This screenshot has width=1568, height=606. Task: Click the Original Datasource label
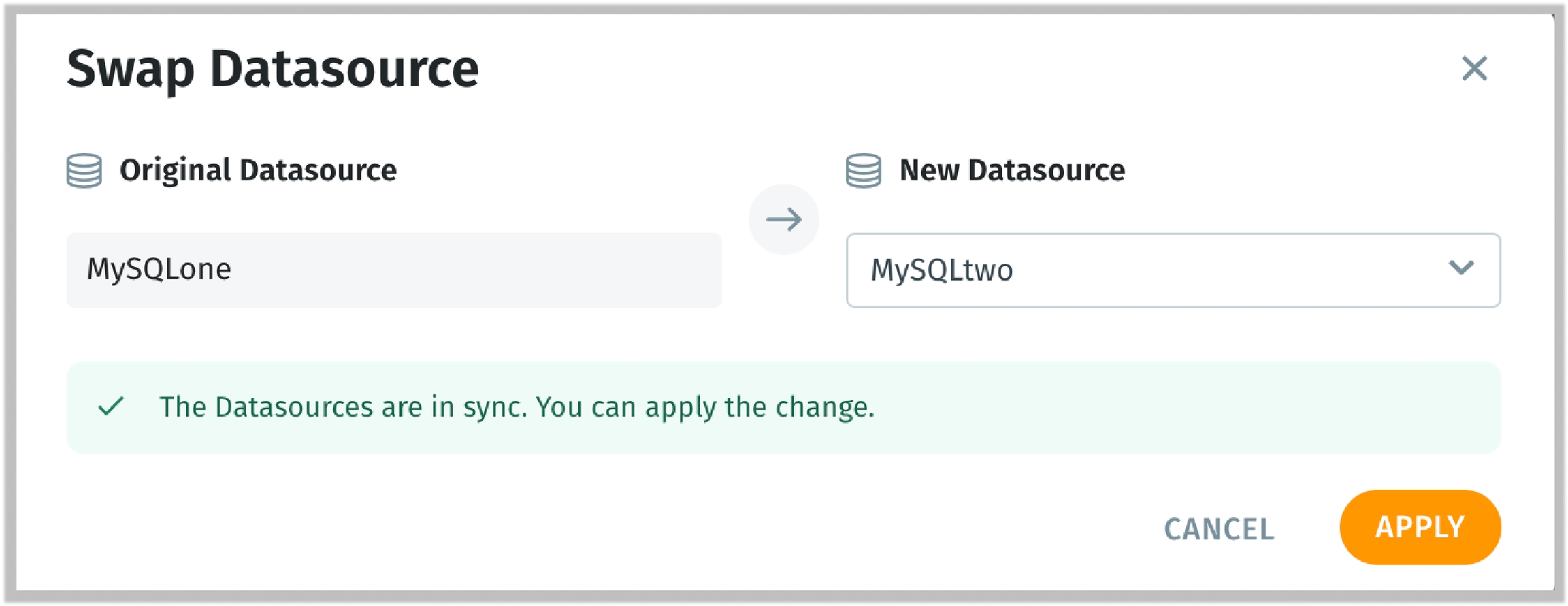[x=258, y=170]
